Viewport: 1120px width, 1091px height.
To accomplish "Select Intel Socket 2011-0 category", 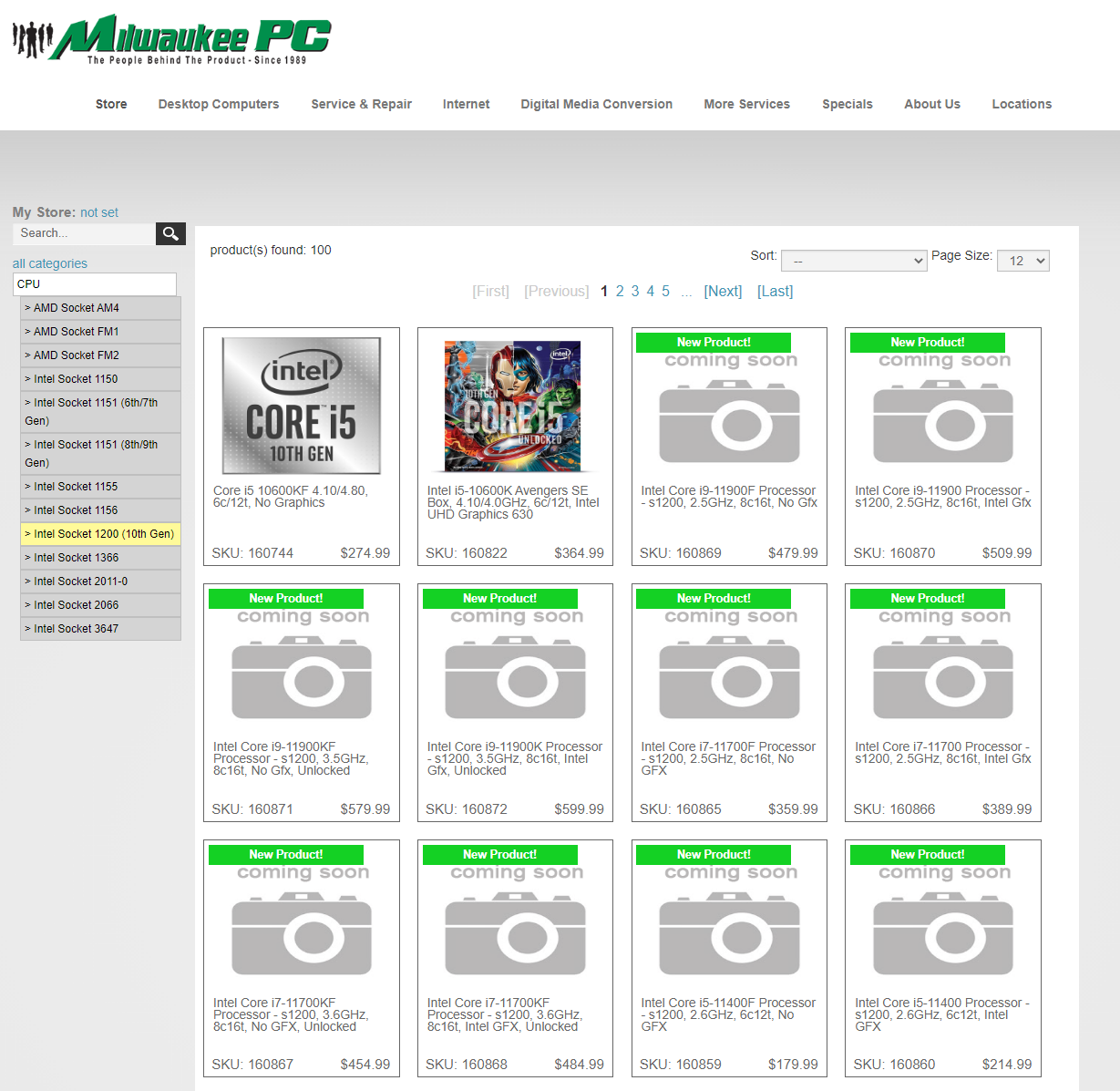I will [x=101, y=582].
